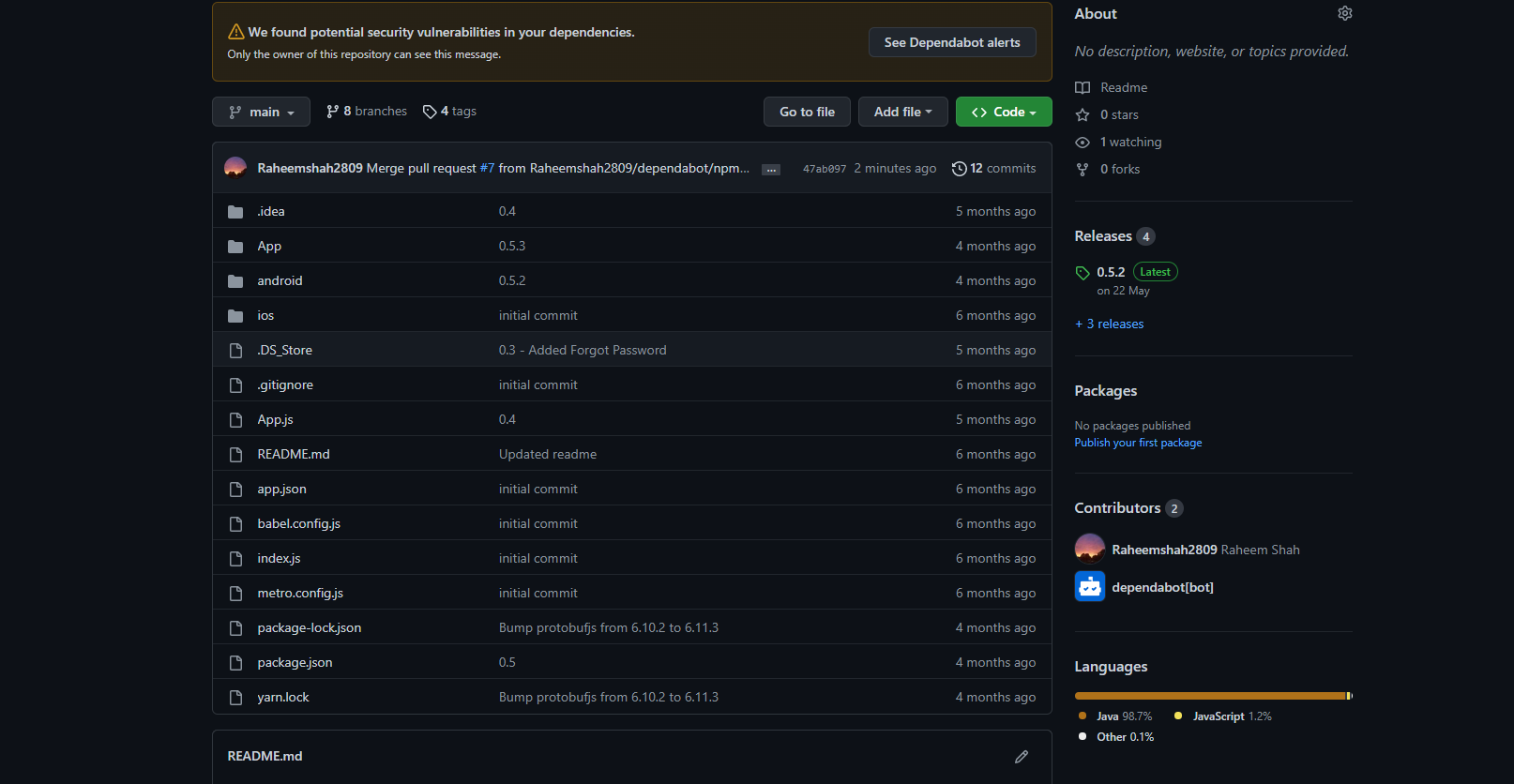Click the fork icon beside 0 forks

click(1083, 170)
